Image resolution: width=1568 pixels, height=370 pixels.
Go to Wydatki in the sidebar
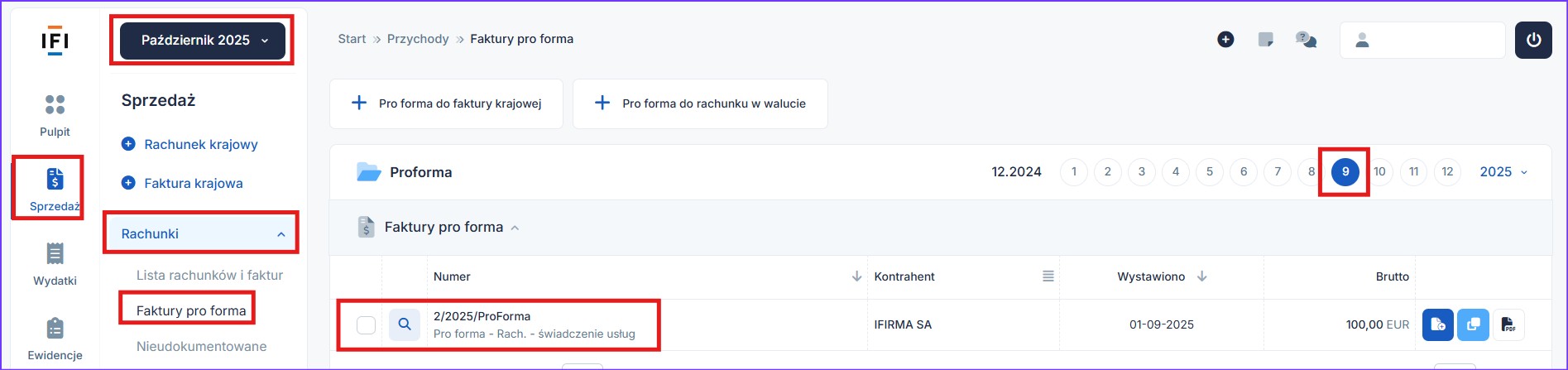tap(55, 264)
